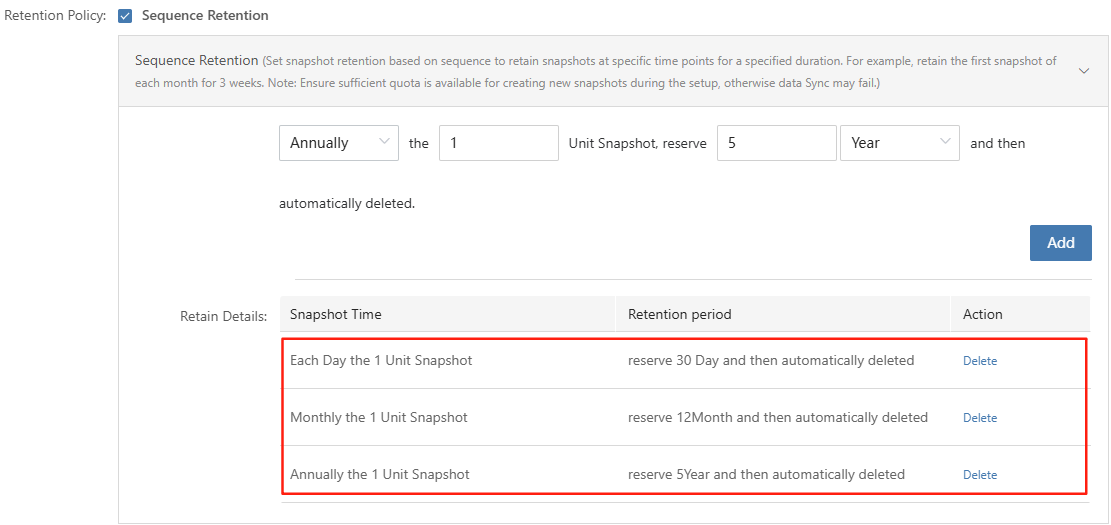Screen dimensions: 1111x525
Task: Delete the Monthly snapshot rule
Action: 979,418
